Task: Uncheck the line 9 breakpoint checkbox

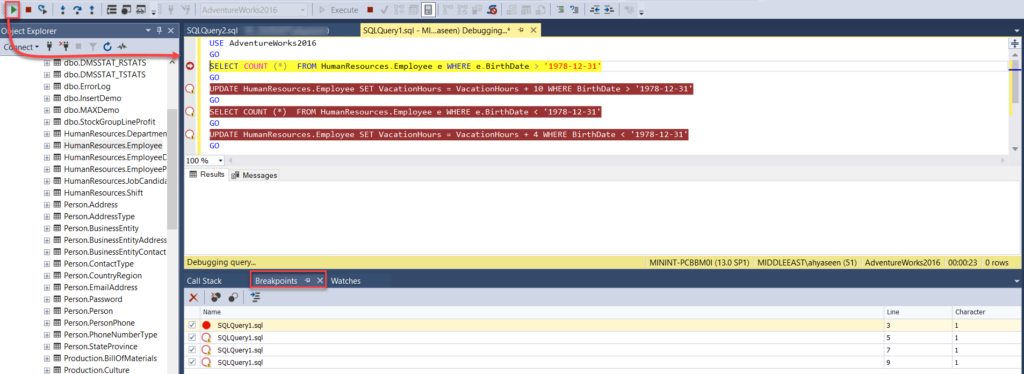Action: click(x=191, y=362)
